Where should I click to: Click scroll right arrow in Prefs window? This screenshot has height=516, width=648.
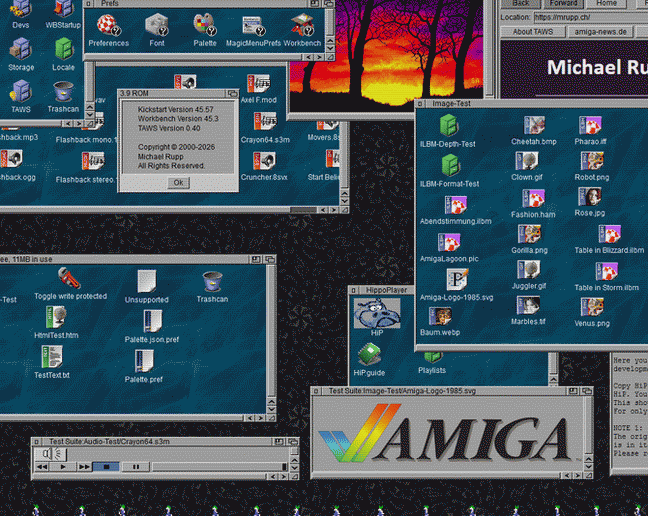pyautogui.click(x=319, y=57)
